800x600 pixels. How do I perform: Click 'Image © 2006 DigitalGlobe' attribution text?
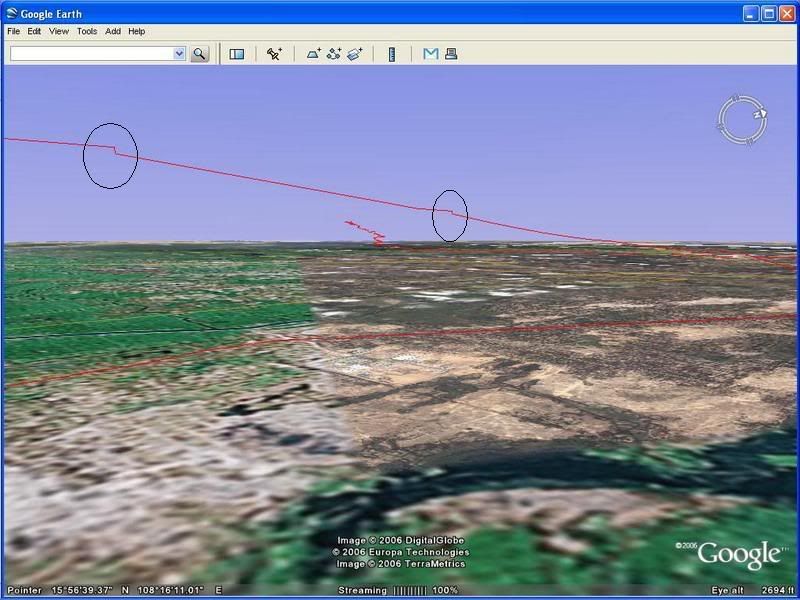pyautogui.click(x=401, y=540)
